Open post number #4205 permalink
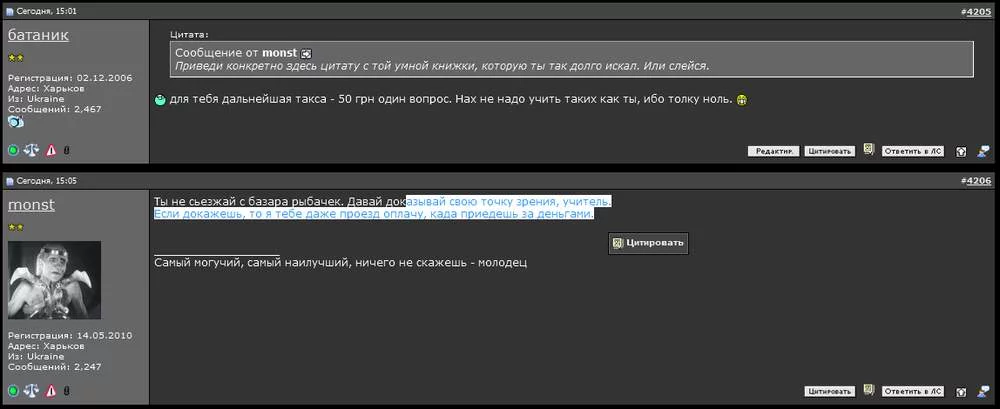 point(979,11)
